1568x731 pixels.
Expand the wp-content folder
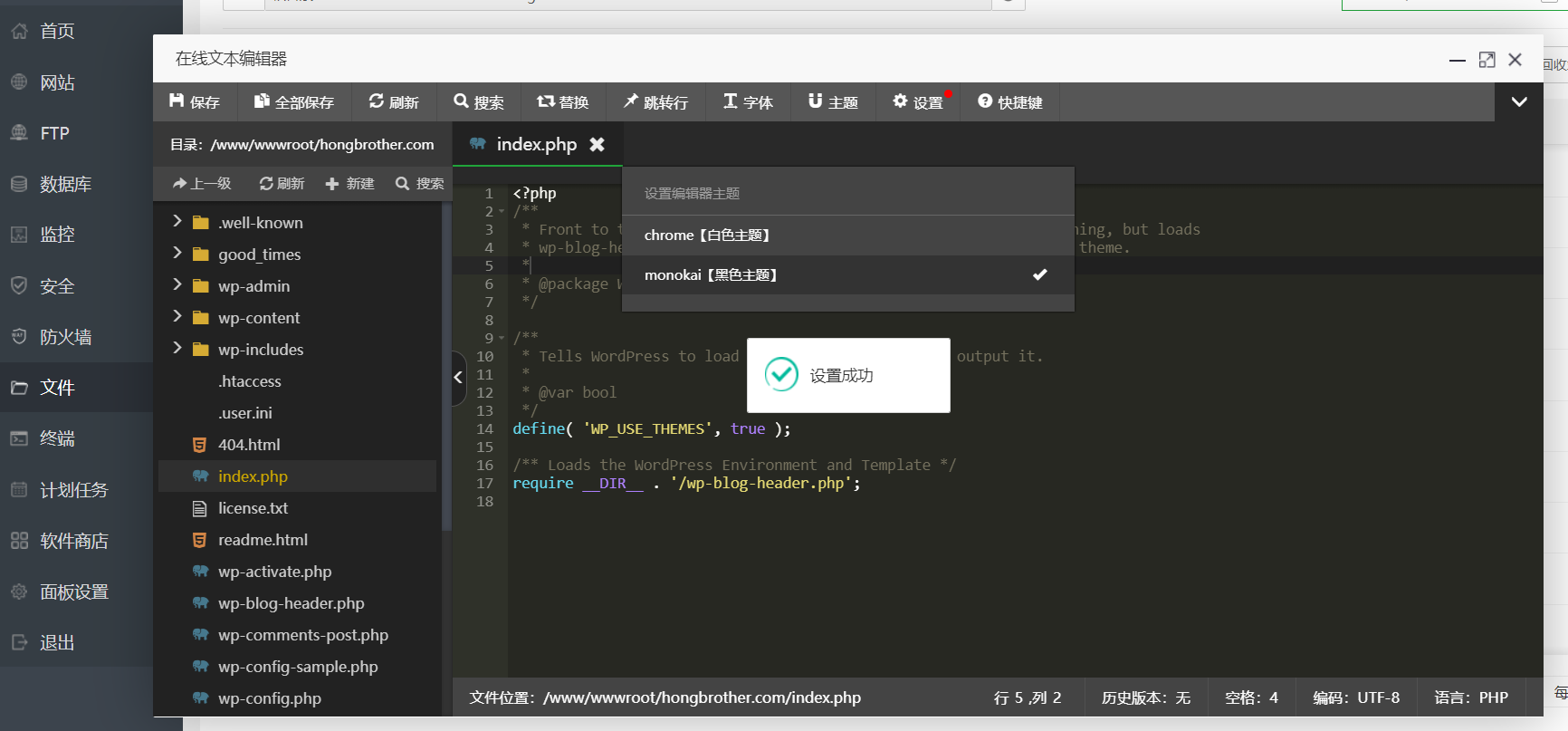tap(177, 316)
